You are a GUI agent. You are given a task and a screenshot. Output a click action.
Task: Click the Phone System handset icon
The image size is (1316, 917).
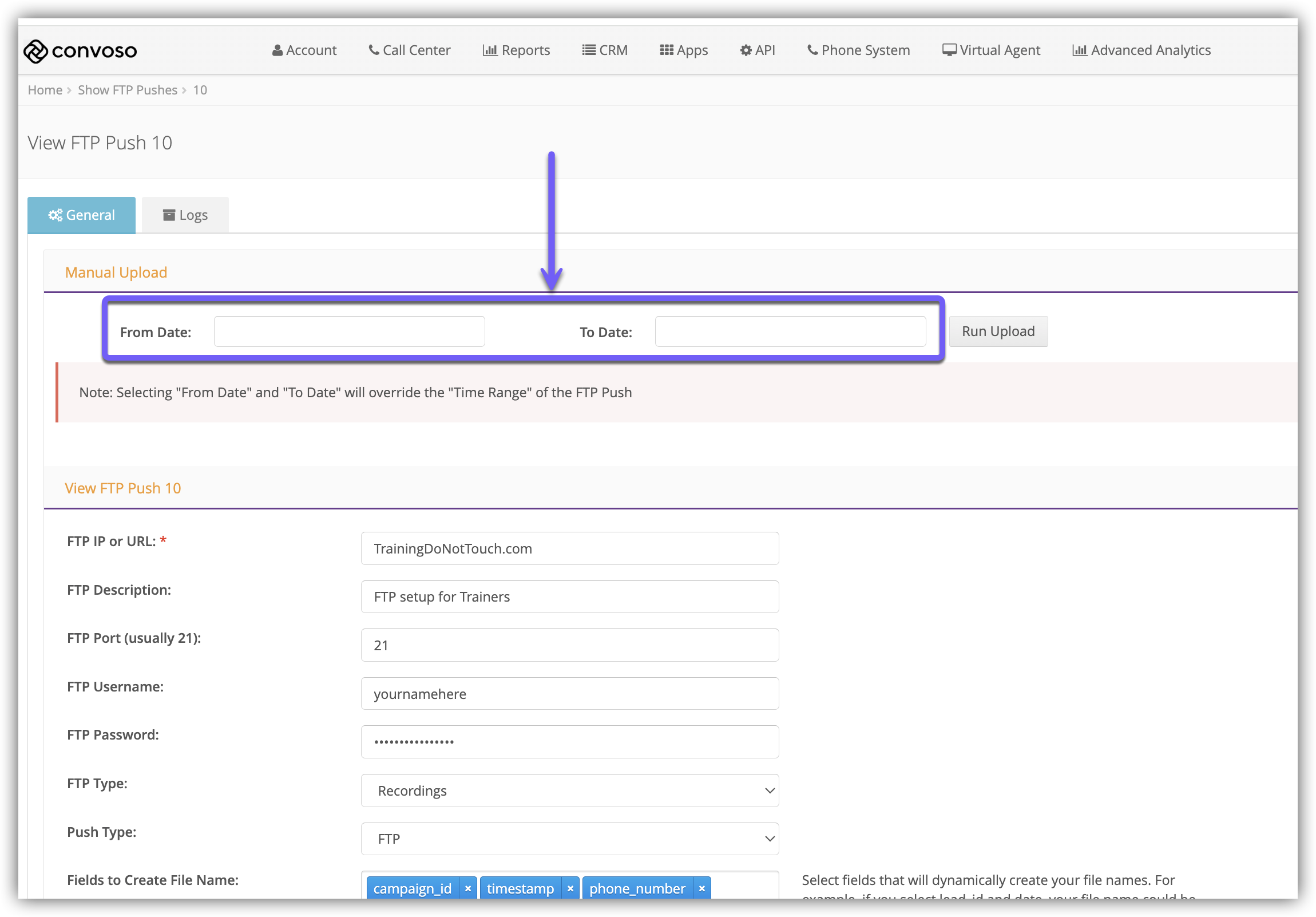pos(812,50)
